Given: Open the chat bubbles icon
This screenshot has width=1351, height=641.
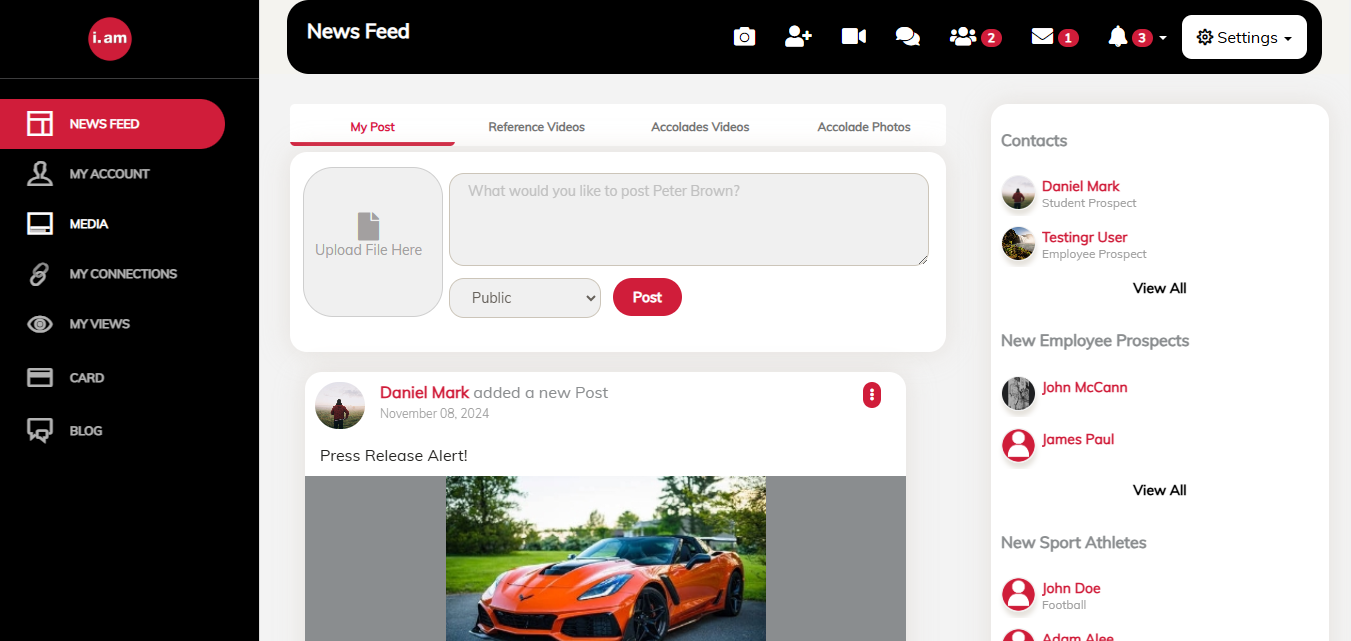Looking at the screenshot, I should [x=908, y=37].
